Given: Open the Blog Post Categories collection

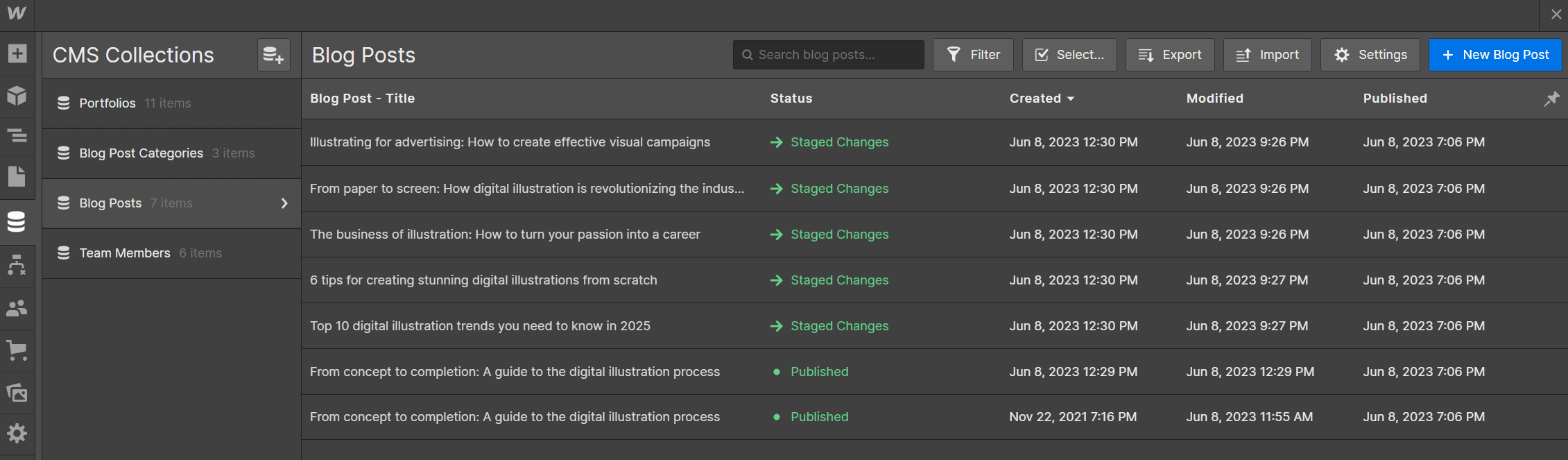Looking at the screenshot, I should [x=171, y=153].
